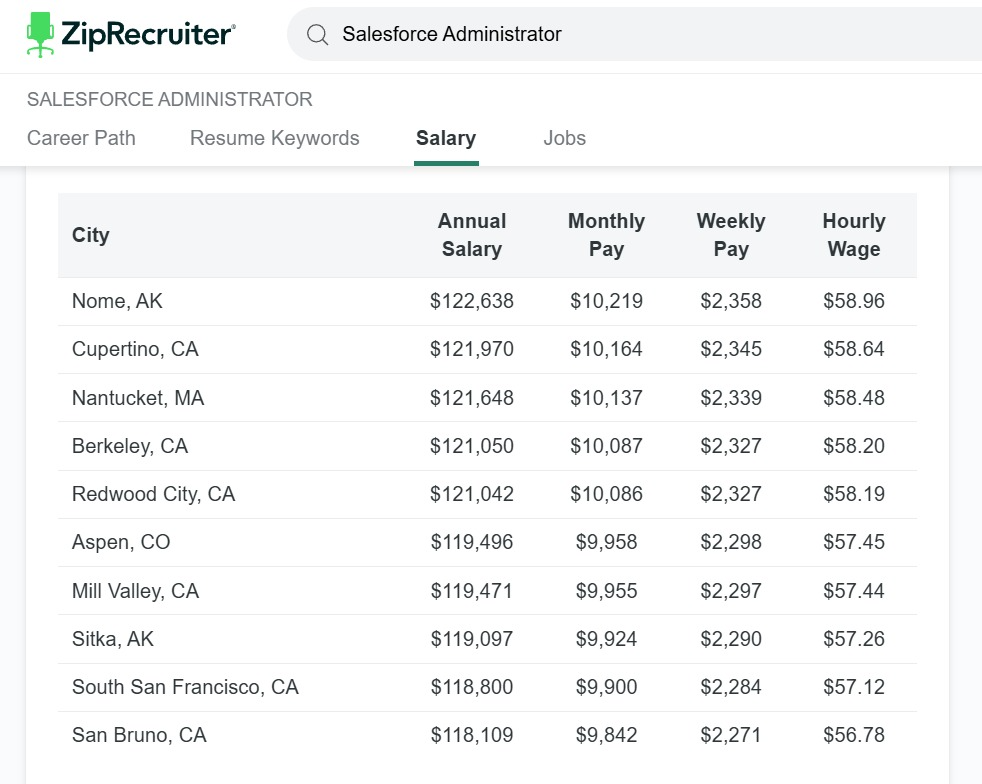
Task: Select the Salary tab
Action: 446,138
